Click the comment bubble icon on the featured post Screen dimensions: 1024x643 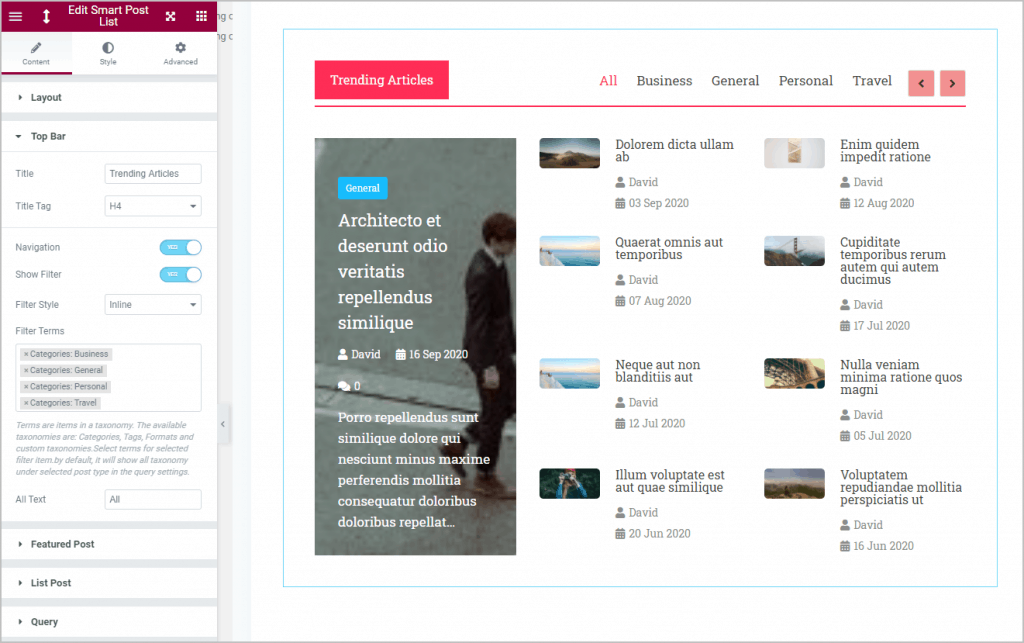[343, 385]
